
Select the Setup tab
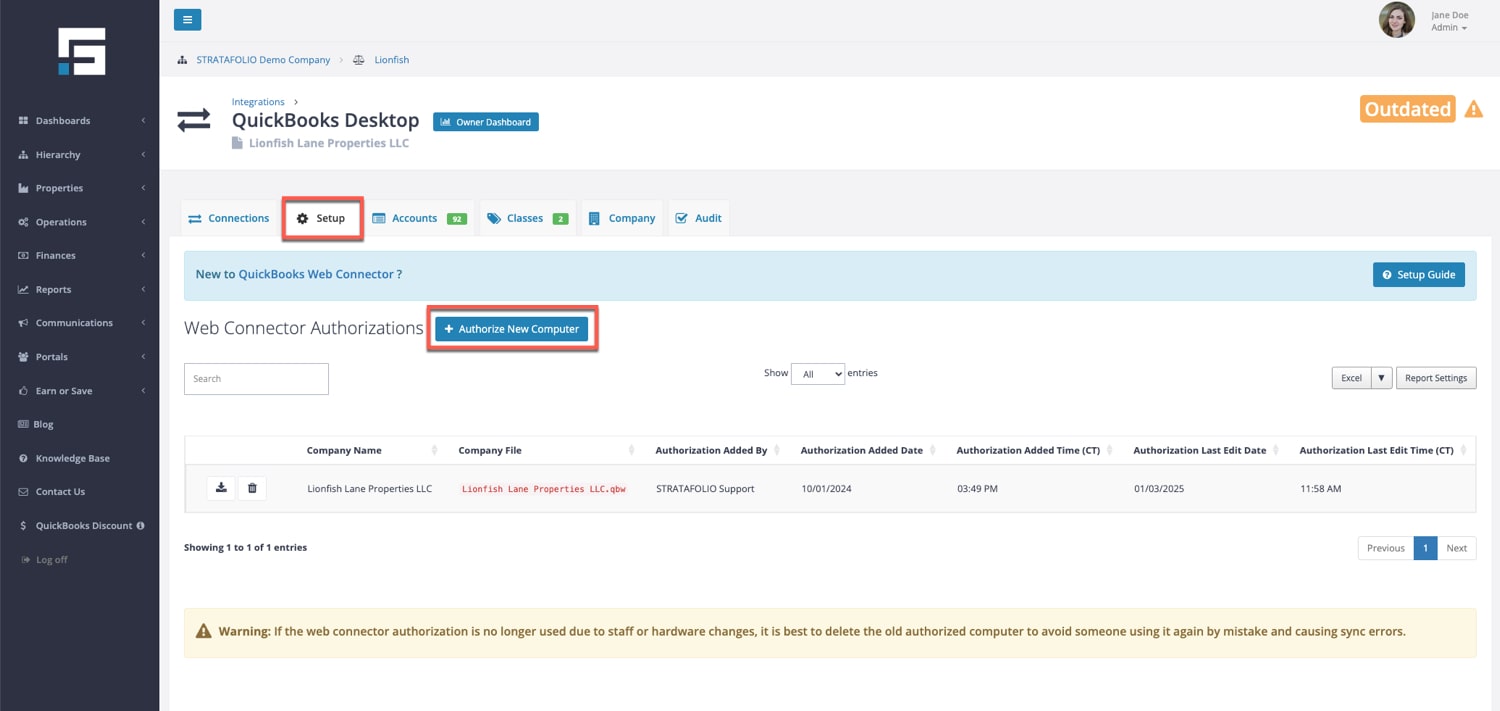click(x=321, y=218)
